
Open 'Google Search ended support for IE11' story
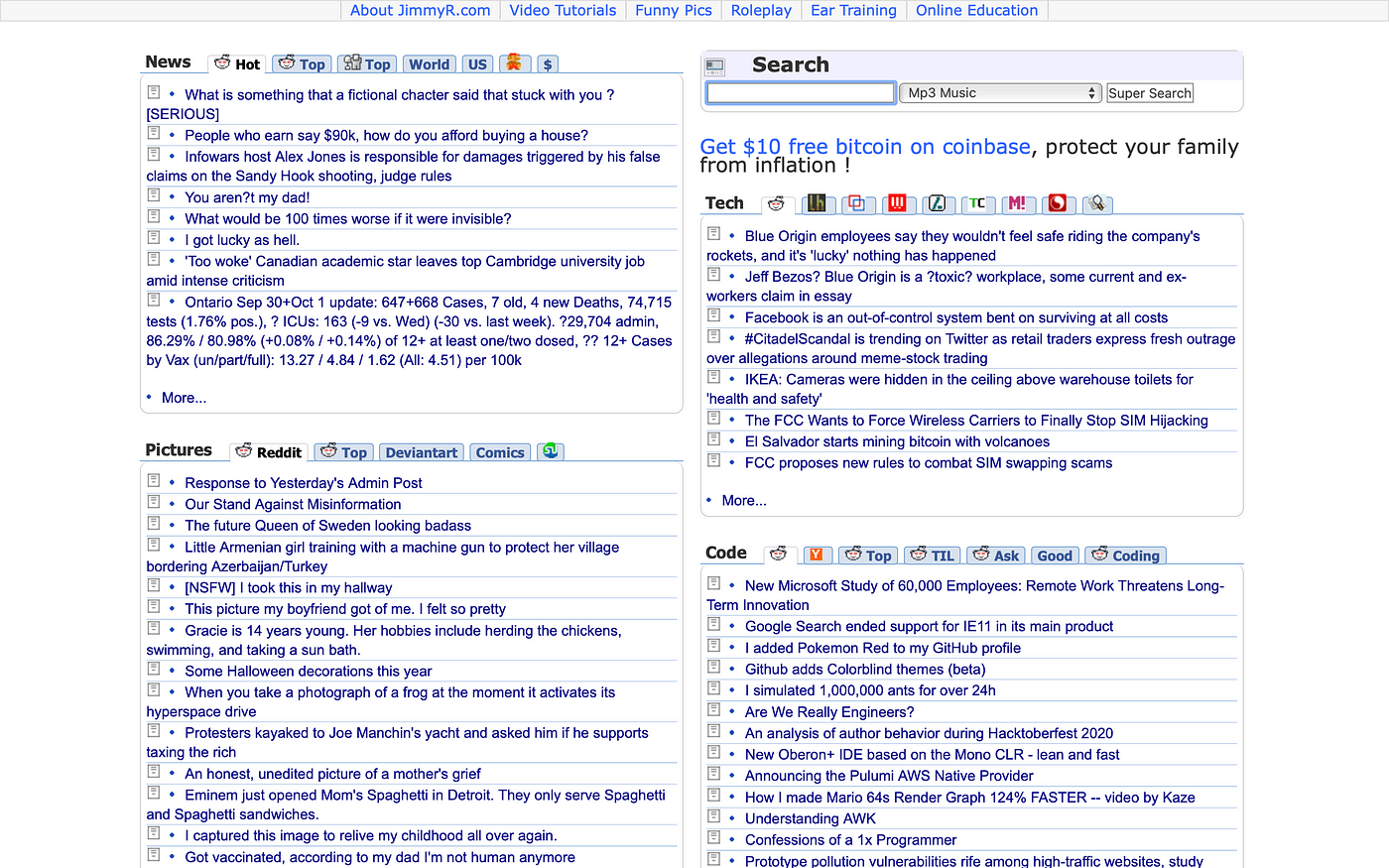coord(929,627)
